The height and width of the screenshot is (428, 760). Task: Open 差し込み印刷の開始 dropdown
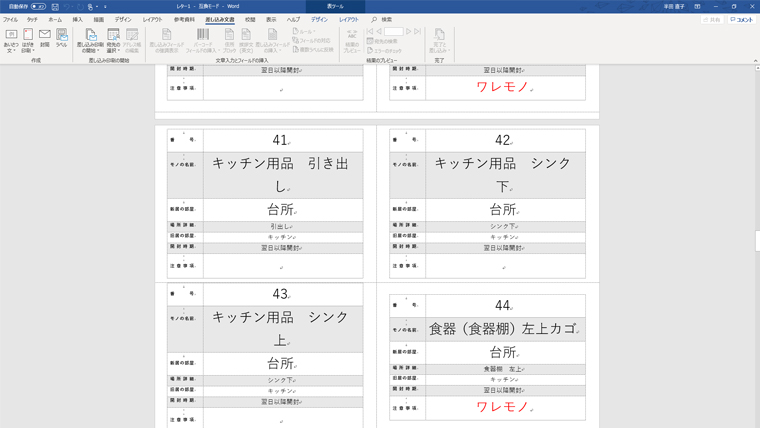[x=90, y=40]
